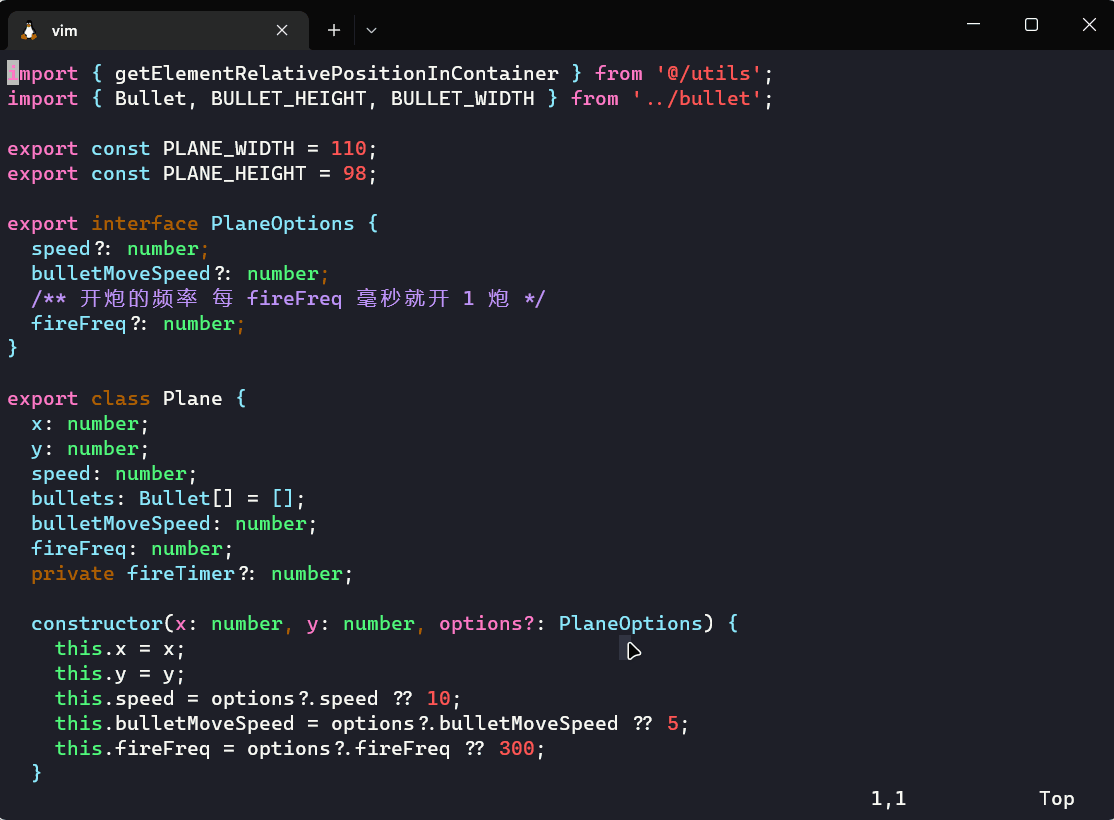Image resolution: width=1114 pixels, height=820 pixels.
Task: Click the 'x: number;' class field
Action: (x=90, y=424)
